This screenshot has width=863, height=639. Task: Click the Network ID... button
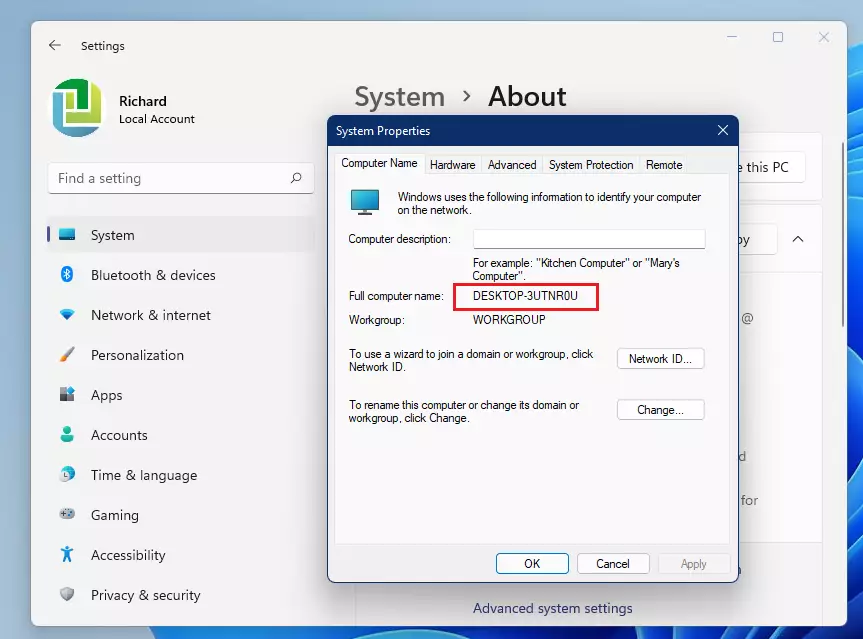click(660, 359)
